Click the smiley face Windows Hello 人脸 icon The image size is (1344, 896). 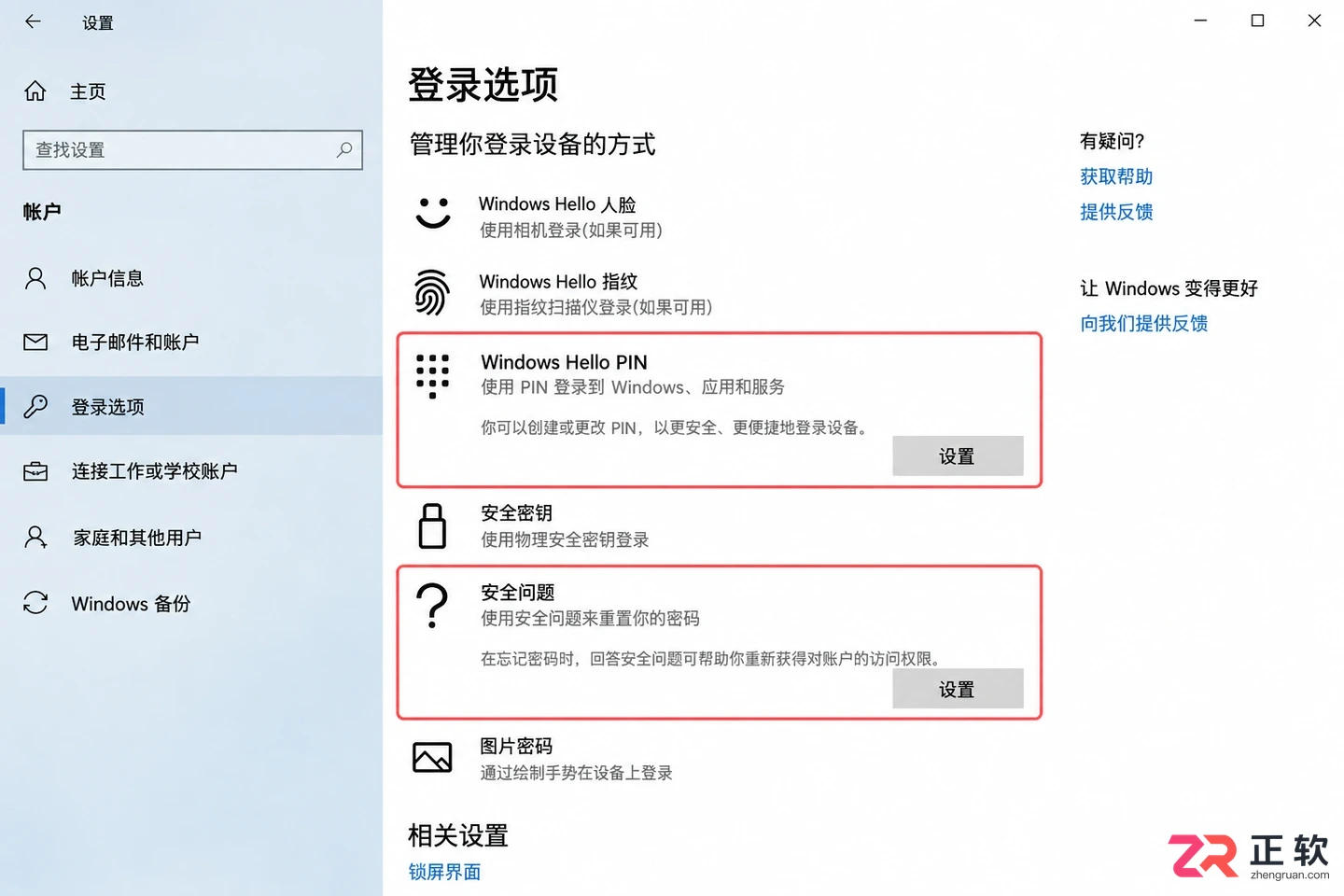click(433, 214)
